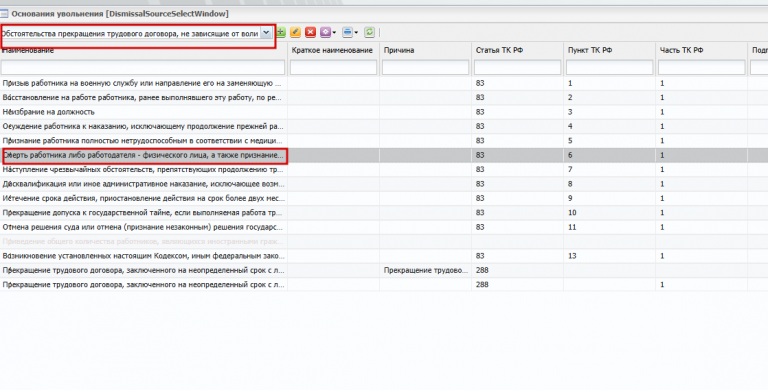Screen dimensions: 768x390
Task: Select row 'Дисквалификация или иное административное наказание'
Action: (384, 184)
